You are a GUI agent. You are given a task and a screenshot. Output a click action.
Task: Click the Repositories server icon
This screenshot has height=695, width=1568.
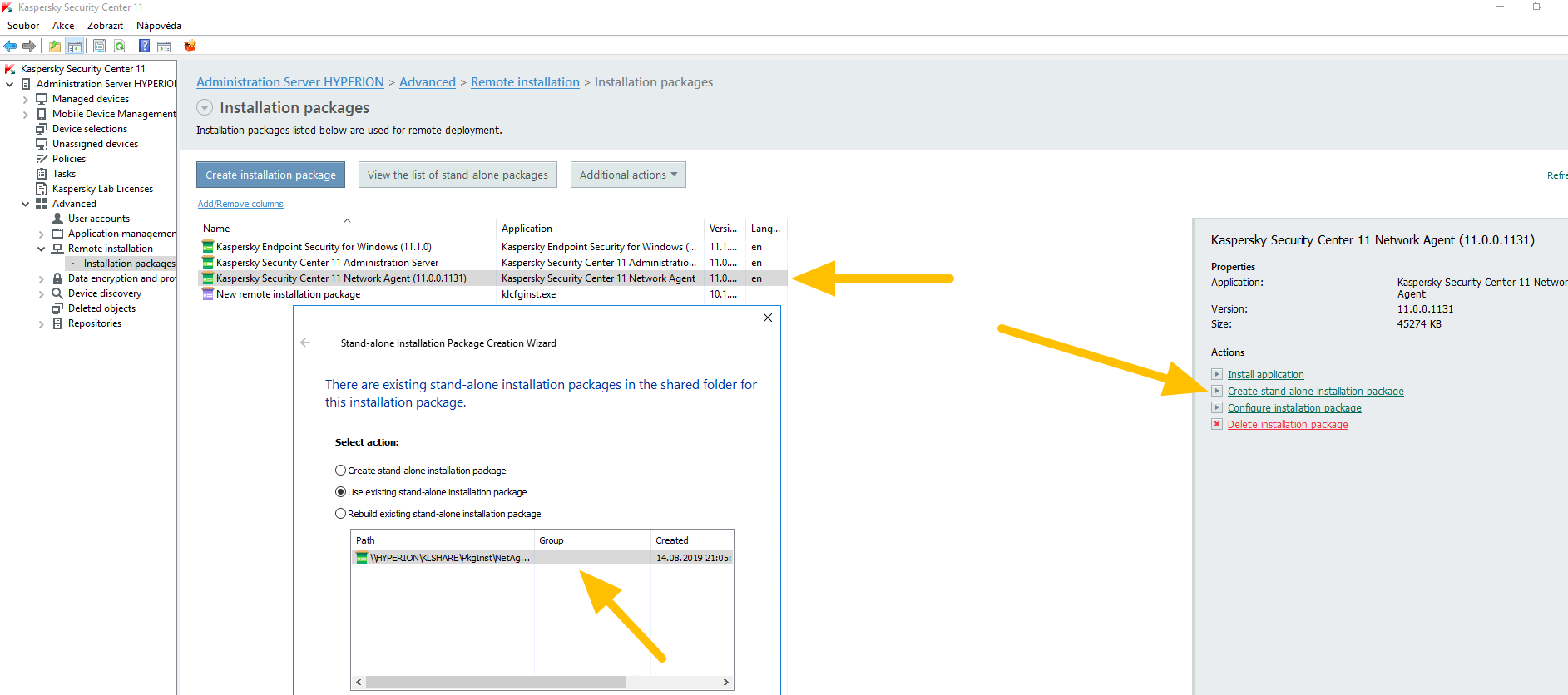click(x=57, y=323)
